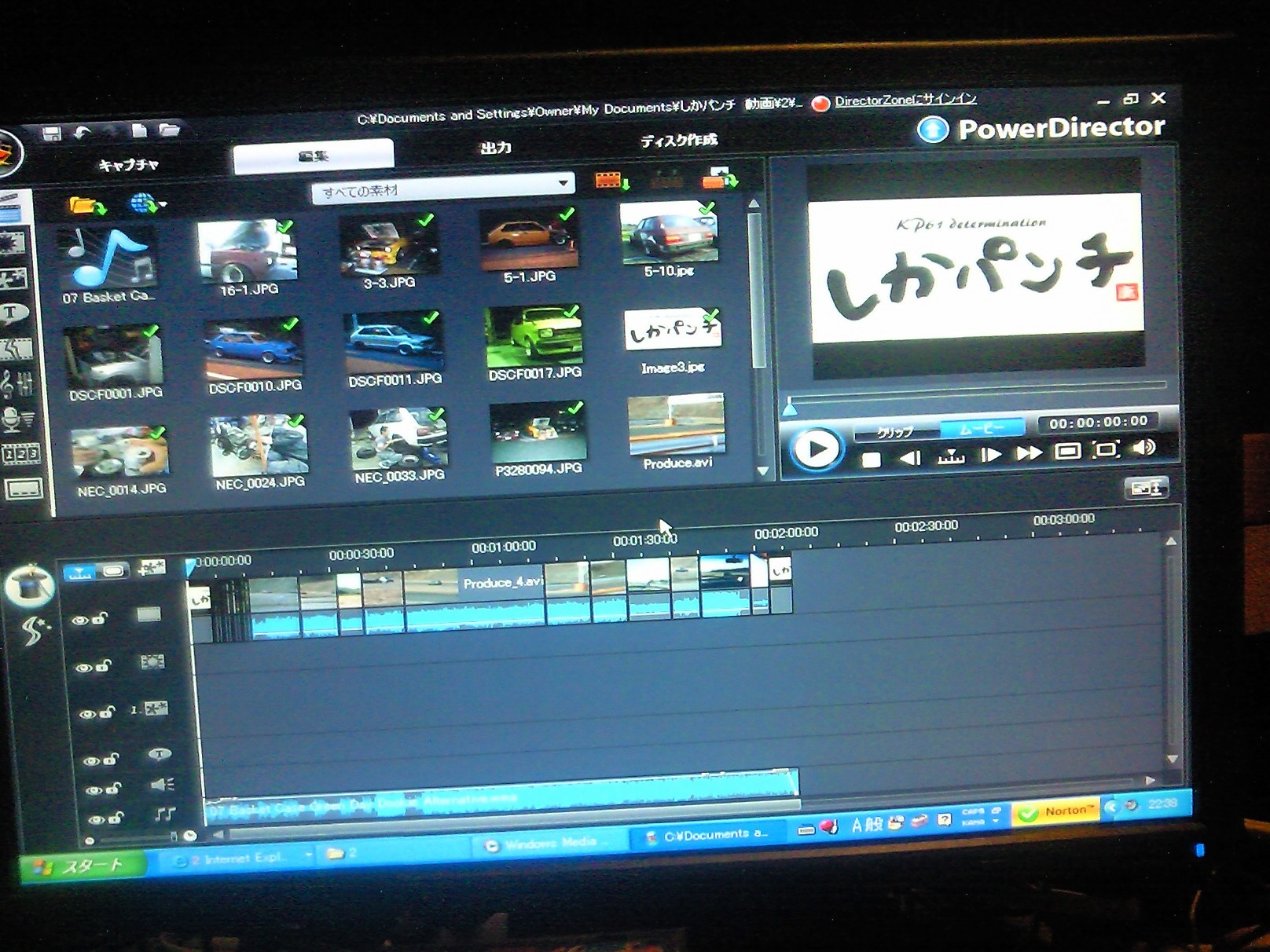Select the DSCF0017.JPG thumbnail
This screenshot has width=1270, height=952.
534,338
